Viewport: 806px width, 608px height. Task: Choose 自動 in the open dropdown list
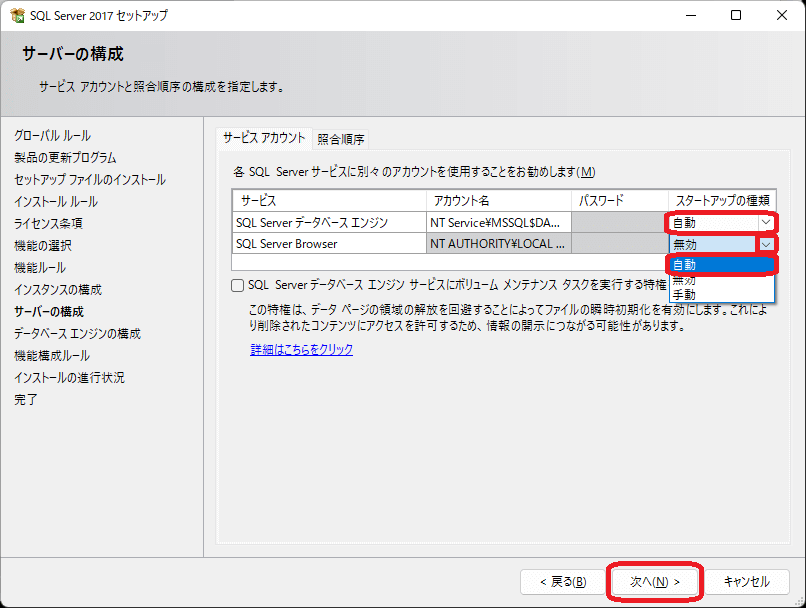tap(720, 265)
